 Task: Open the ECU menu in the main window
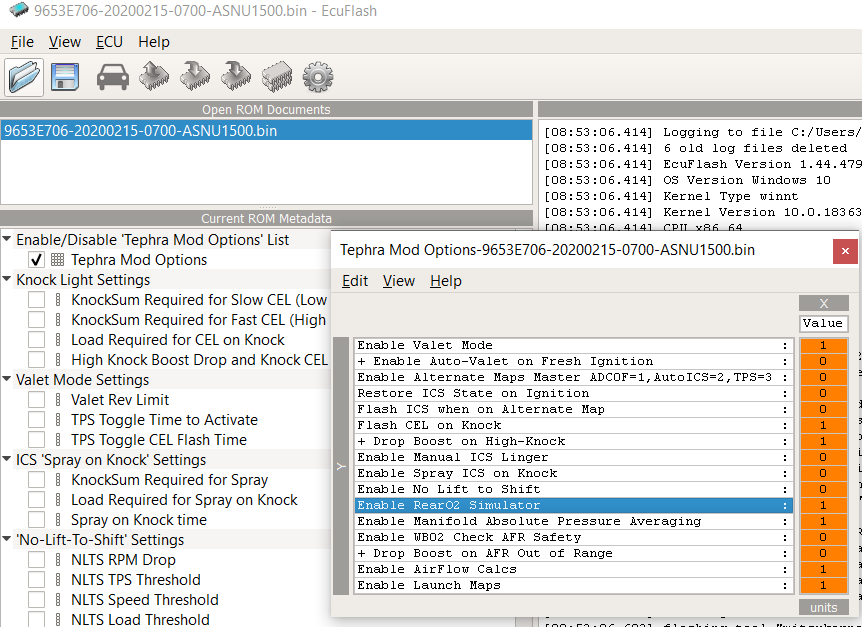(x=109, y=42)
